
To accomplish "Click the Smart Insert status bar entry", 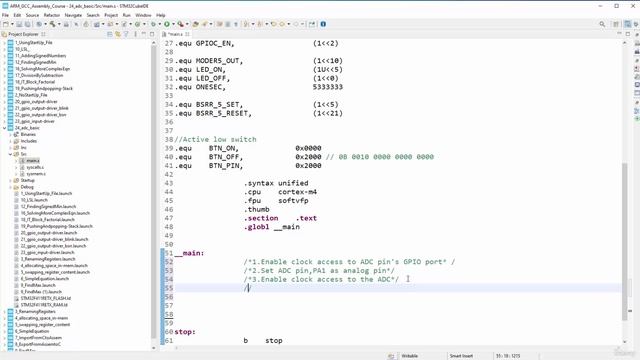I will click(x=461, y=356).
